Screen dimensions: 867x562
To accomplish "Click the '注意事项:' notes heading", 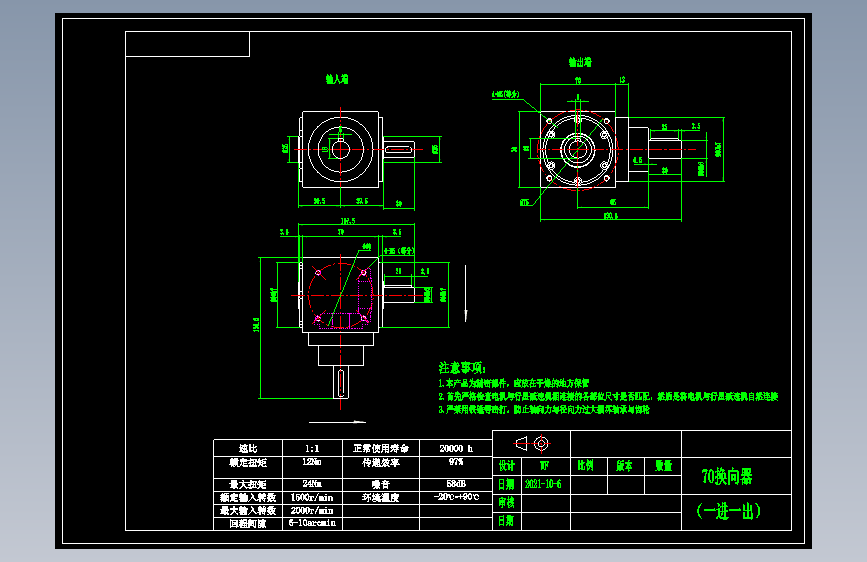I will point(462,368).
